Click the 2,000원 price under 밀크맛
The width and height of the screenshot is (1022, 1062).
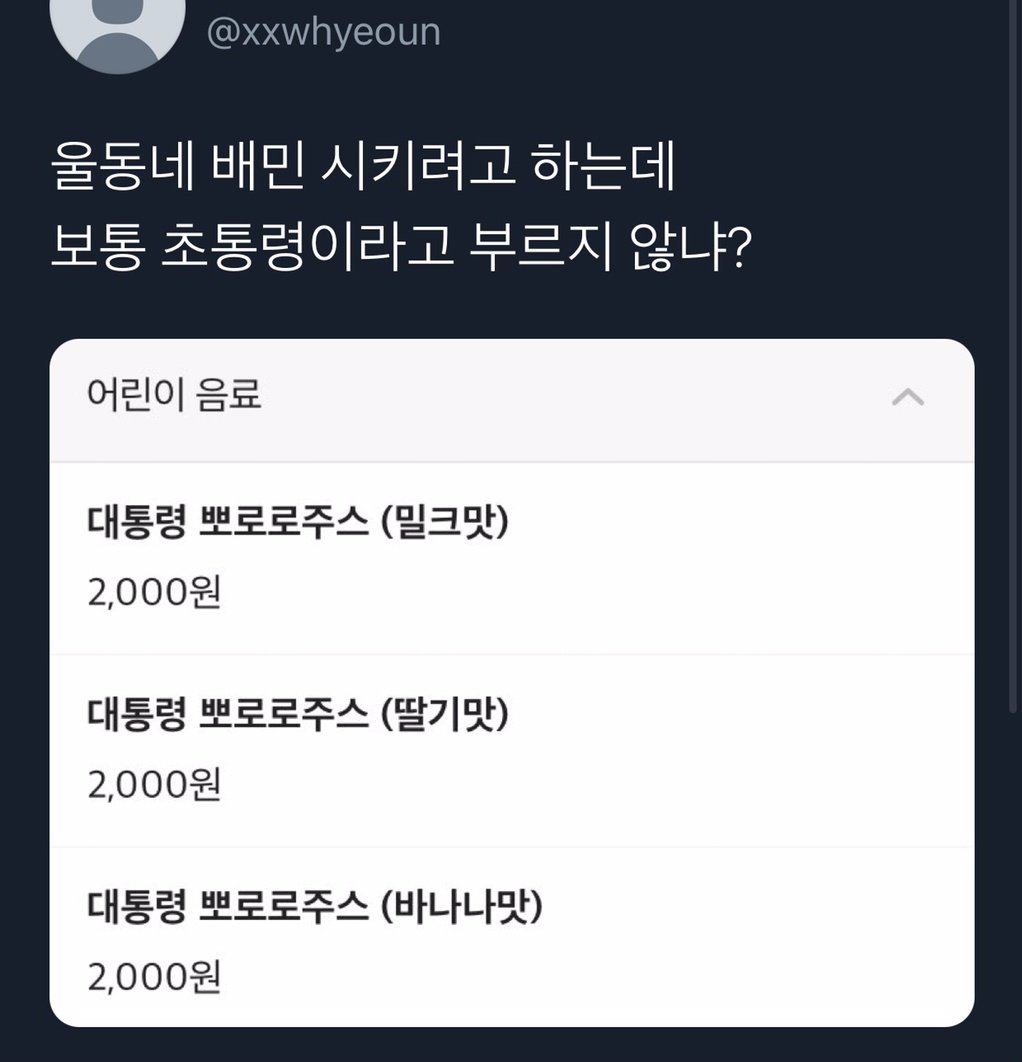[x=154, y=592]
